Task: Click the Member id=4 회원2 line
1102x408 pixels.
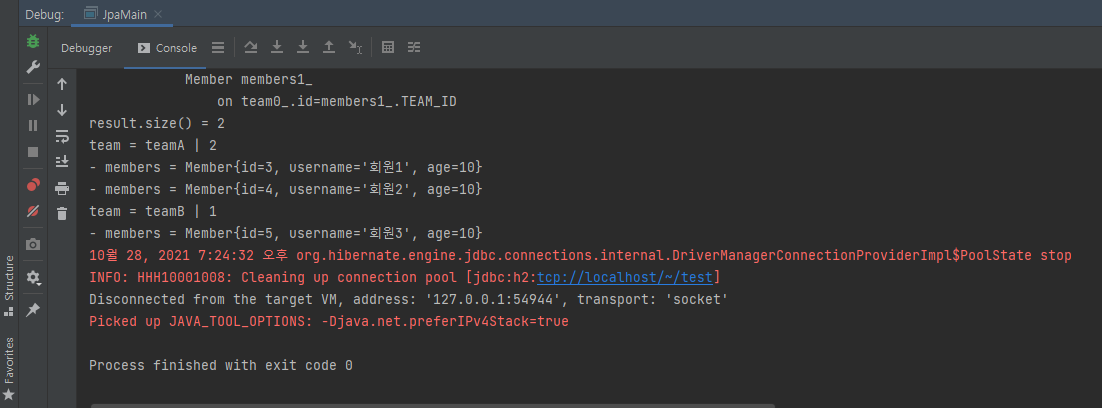Action: click(x=285, y=190)
